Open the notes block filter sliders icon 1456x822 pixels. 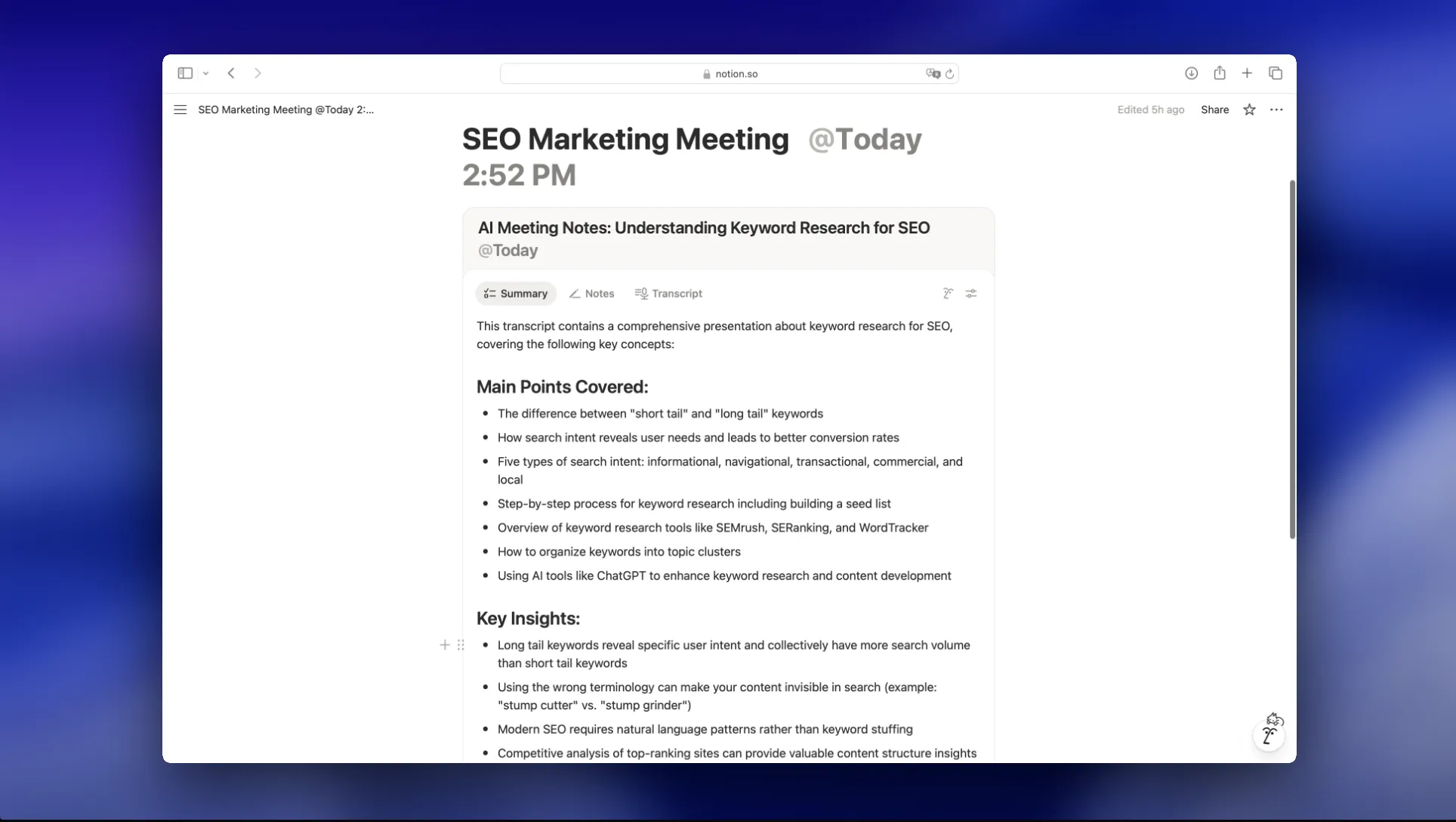970,293
